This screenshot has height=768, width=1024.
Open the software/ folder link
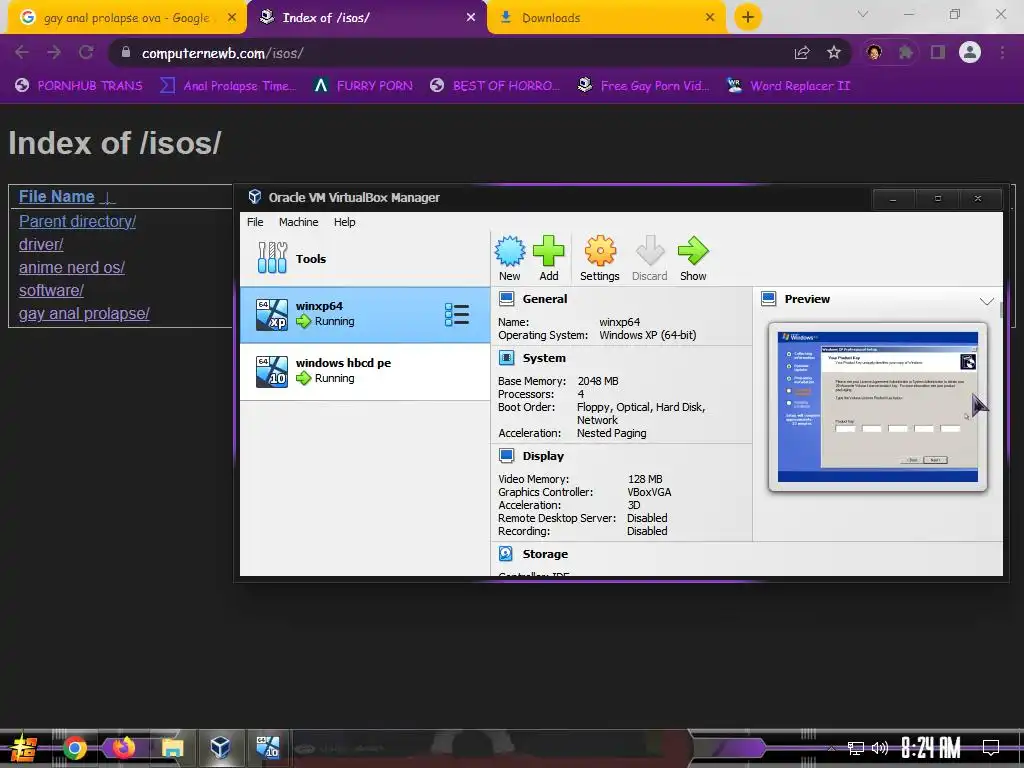pyautogui.click(x=51, y=290)
